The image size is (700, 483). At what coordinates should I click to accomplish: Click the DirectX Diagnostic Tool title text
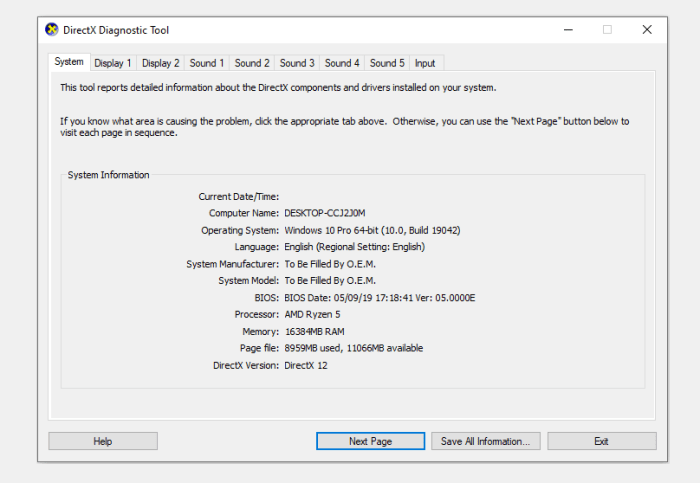116,30
